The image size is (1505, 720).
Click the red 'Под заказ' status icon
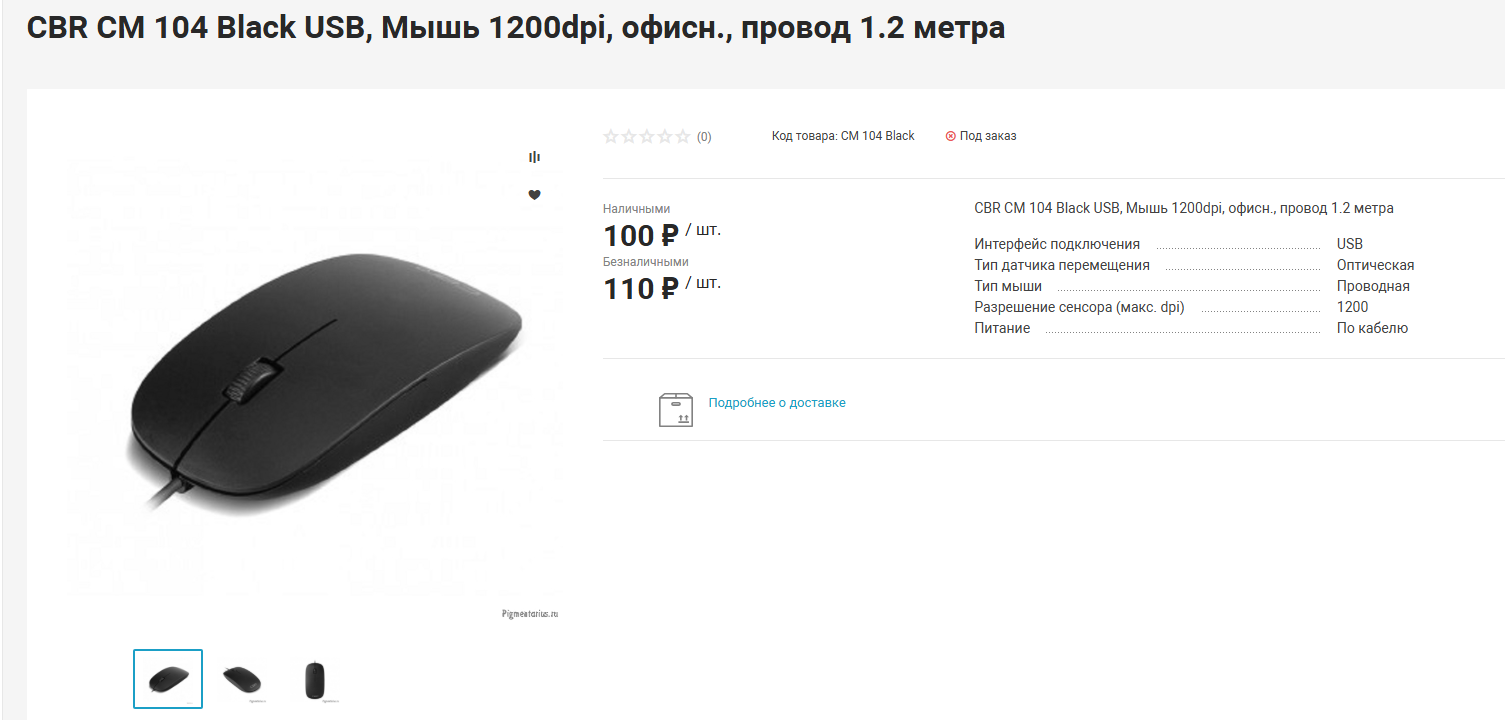[x=950, y=136]
